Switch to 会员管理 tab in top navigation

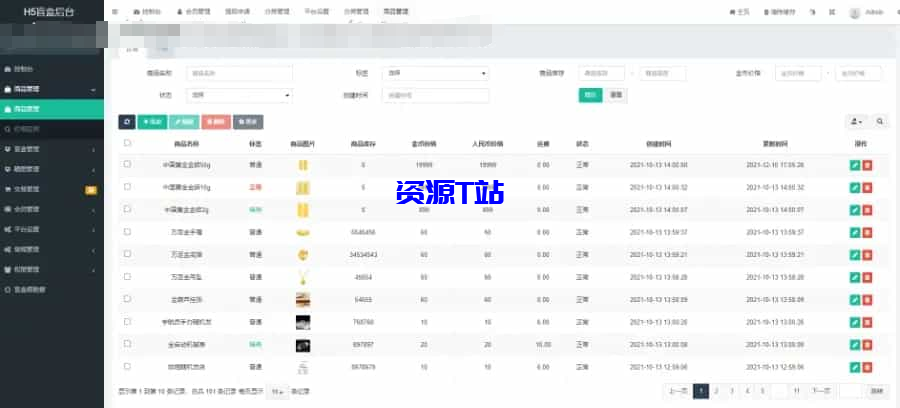[193, 12]
